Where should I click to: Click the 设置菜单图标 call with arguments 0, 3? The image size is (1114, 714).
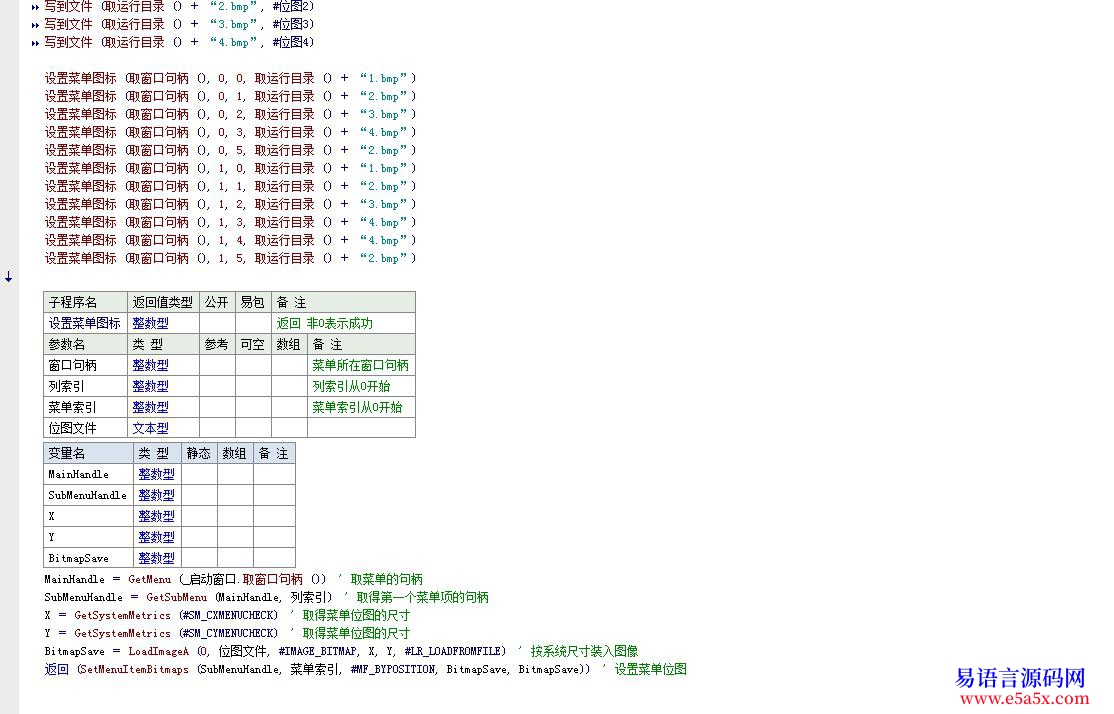(x=230, y=132)
